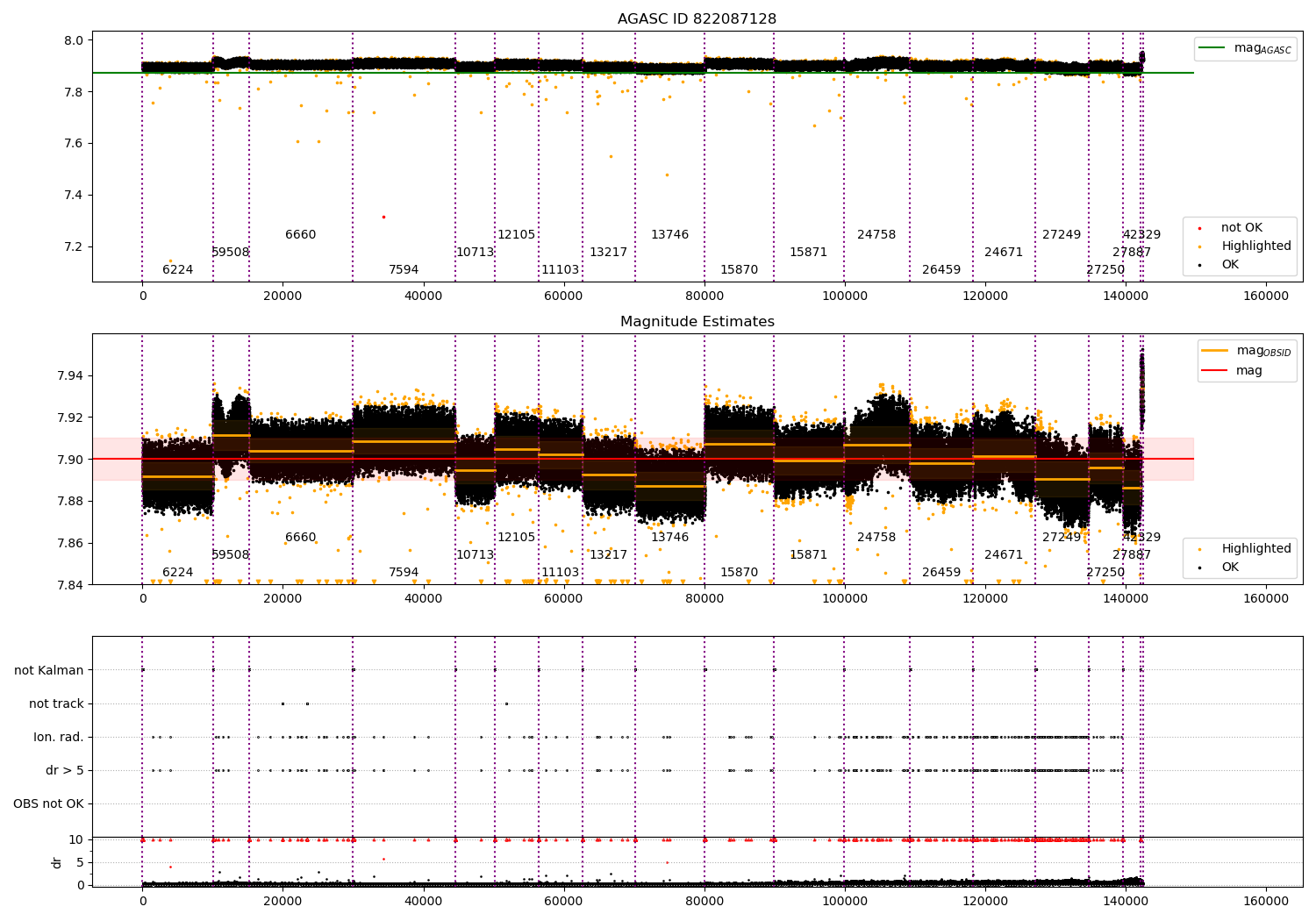Click OBSID label 24758 in the middle plot
This screenshot has width=1316, height=921.
coord(876,538)
